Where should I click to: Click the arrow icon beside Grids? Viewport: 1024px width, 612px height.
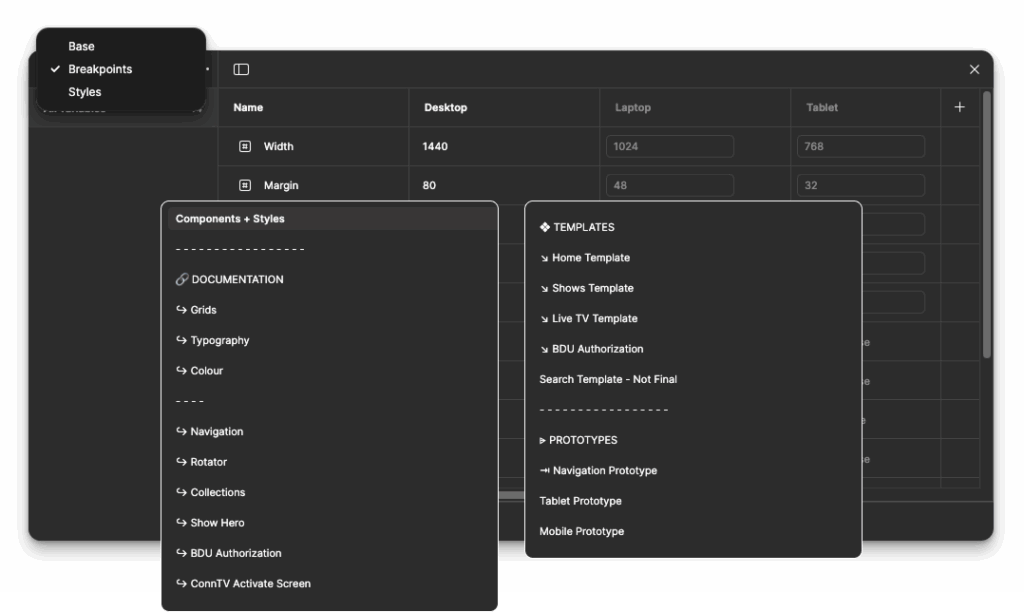tap(180, 310)
